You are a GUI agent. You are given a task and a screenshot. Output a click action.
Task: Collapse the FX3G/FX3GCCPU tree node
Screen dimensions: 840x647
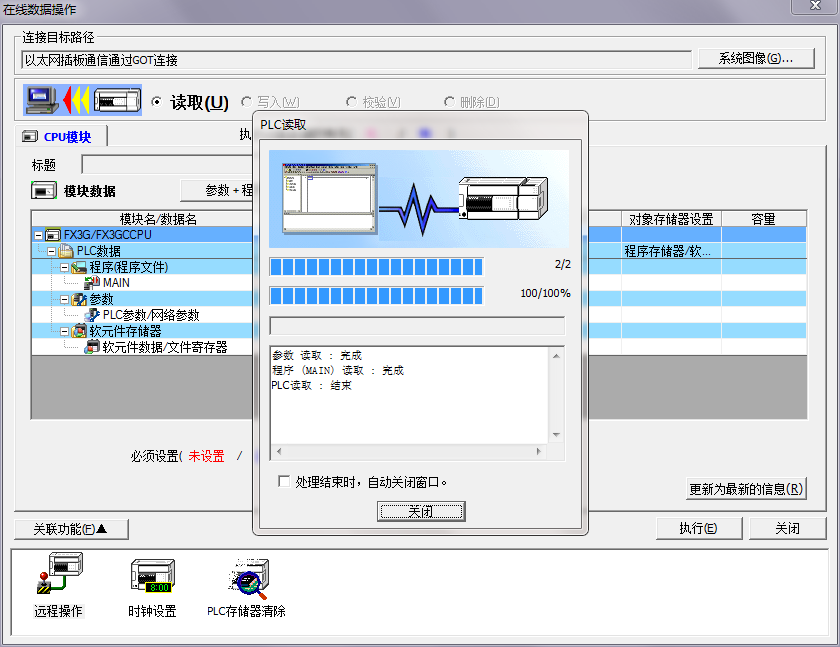(x=37, y=234)
